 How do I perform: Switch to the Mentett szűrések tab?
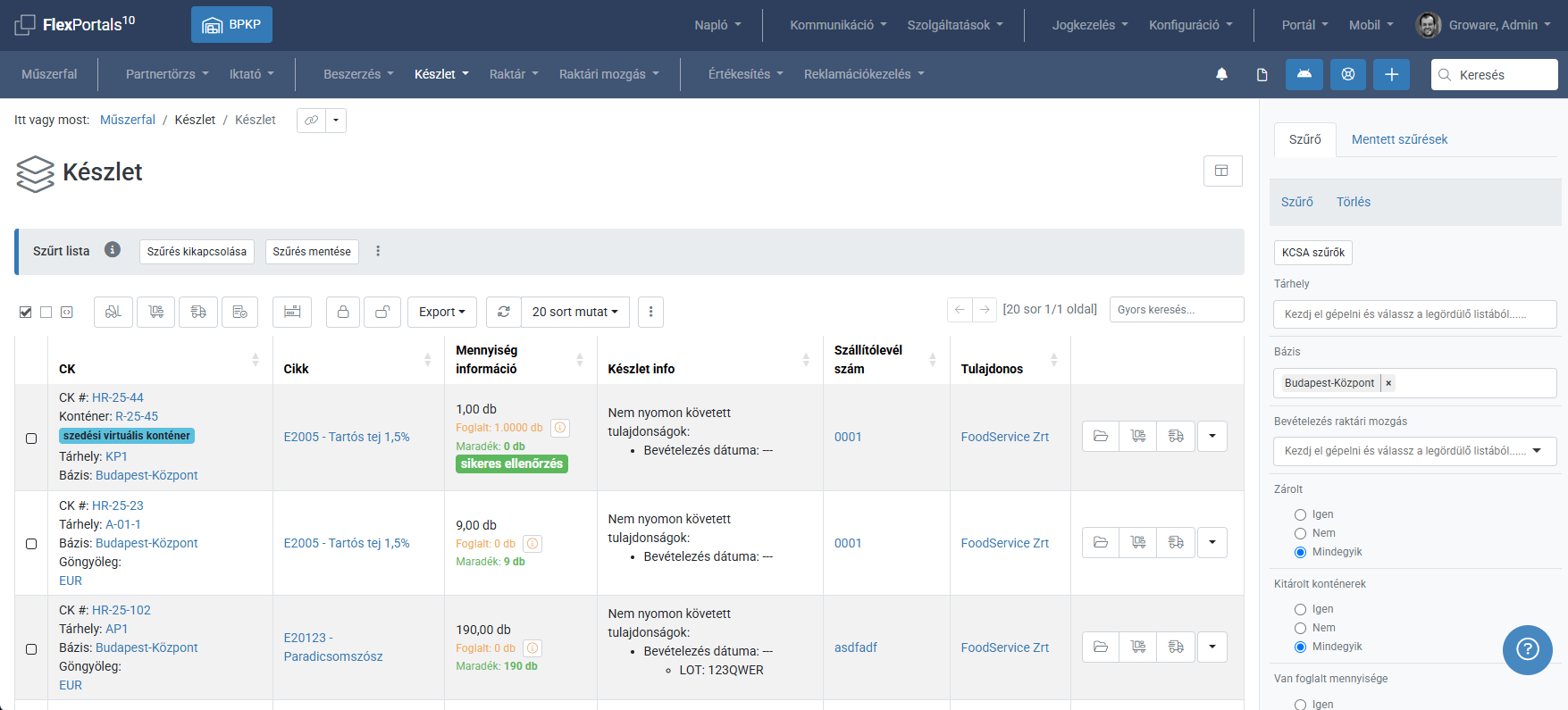click(1399, 139)
